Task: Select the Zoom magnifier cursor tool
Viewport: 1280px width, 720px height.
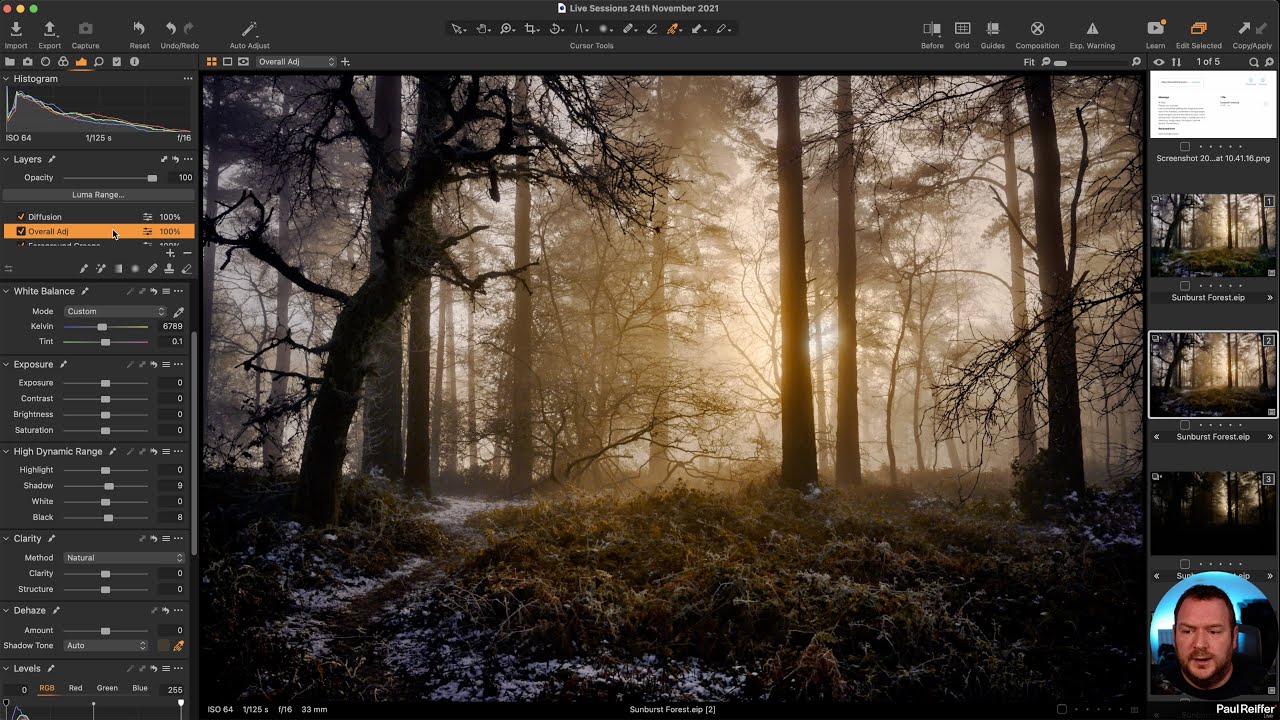Action: [x=507, y=29]
